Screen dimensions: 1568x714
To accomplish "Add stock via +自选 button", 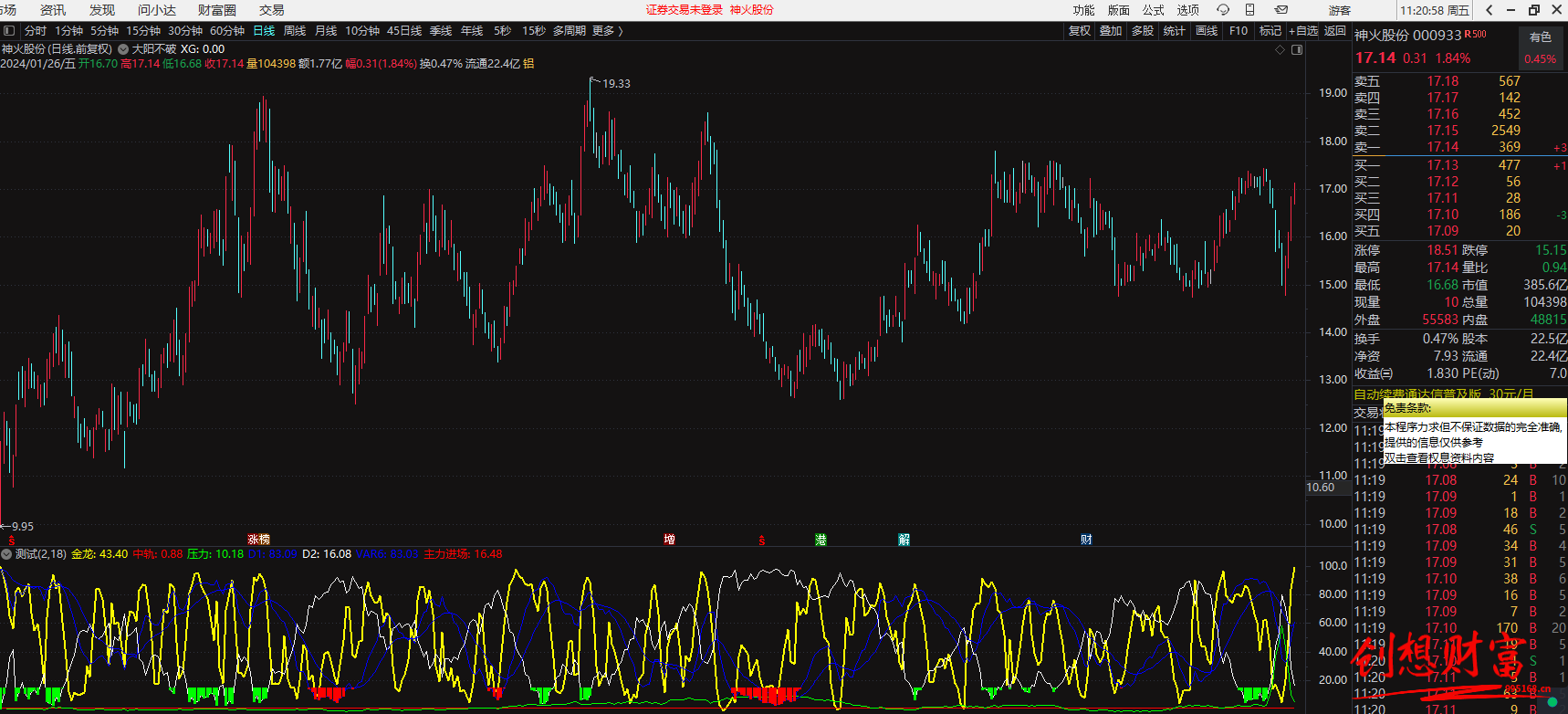I will coord(1303,31).
